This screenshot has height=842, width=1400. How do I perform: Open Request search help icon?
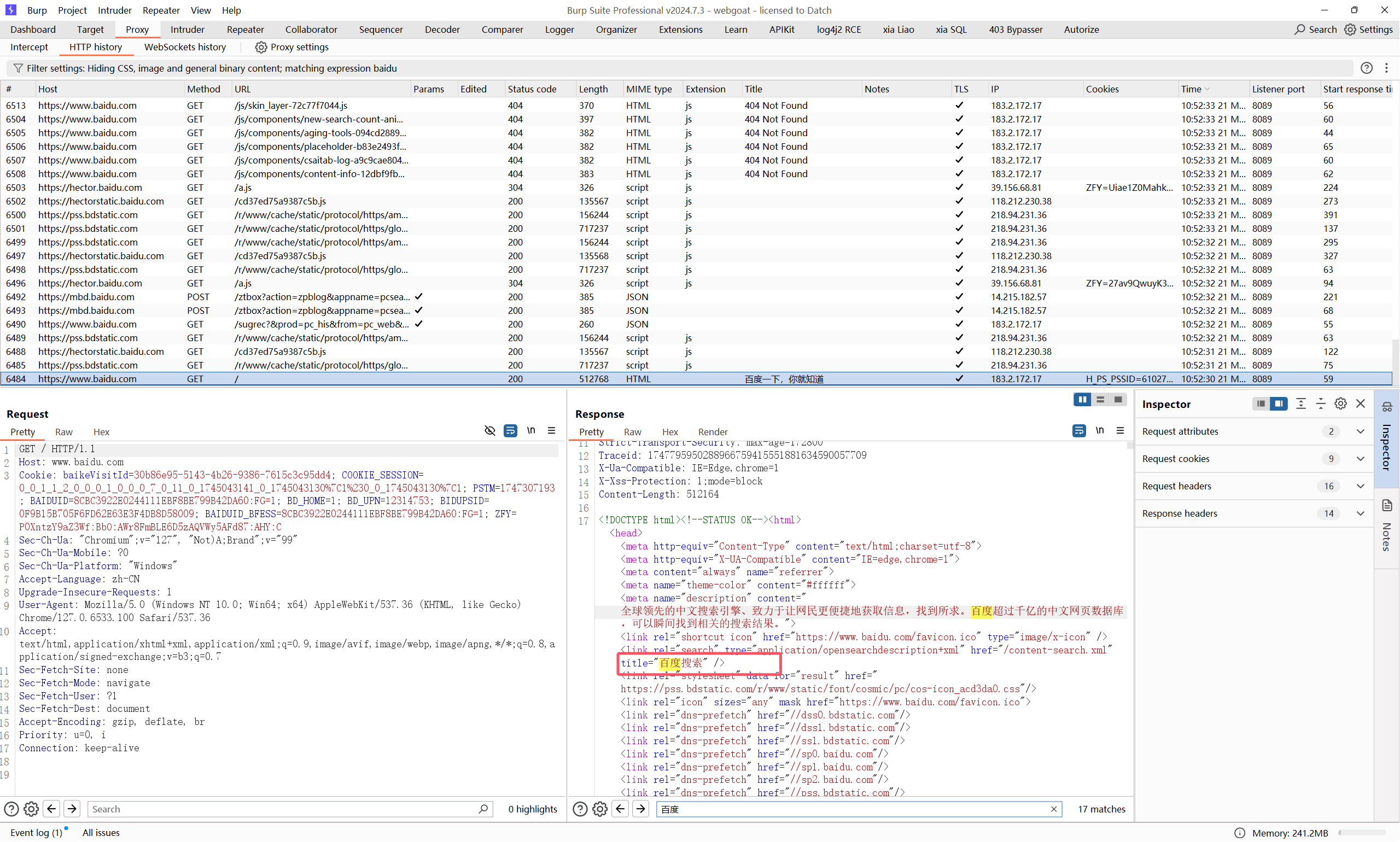pos(11,809)
